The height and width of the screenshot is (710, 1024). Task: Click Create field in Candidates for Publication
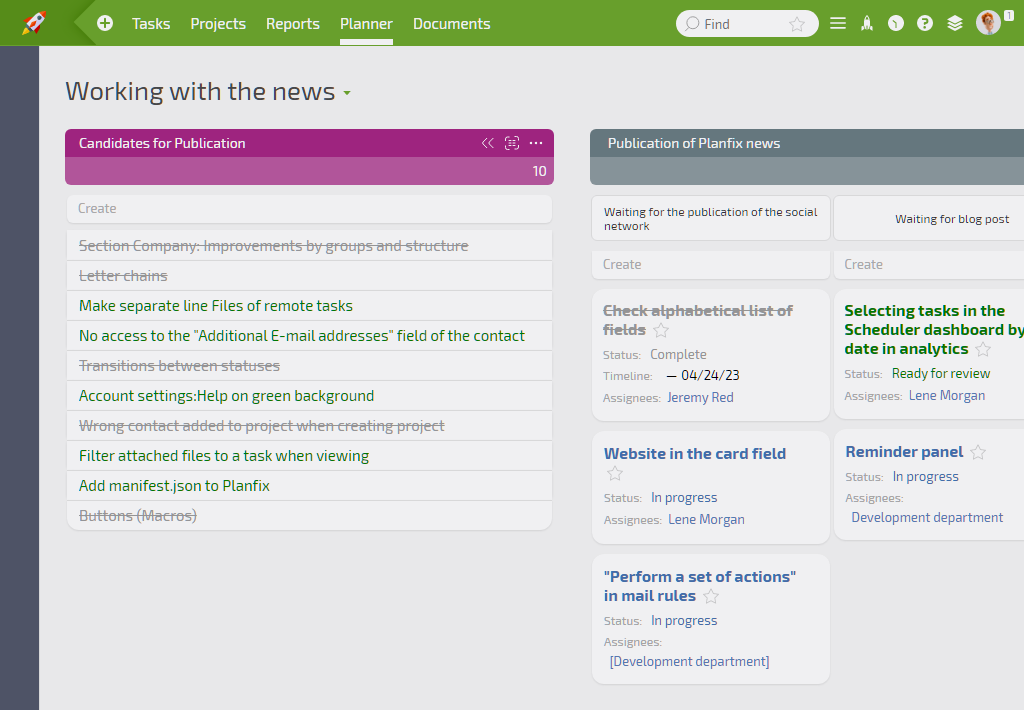[310, 208]
